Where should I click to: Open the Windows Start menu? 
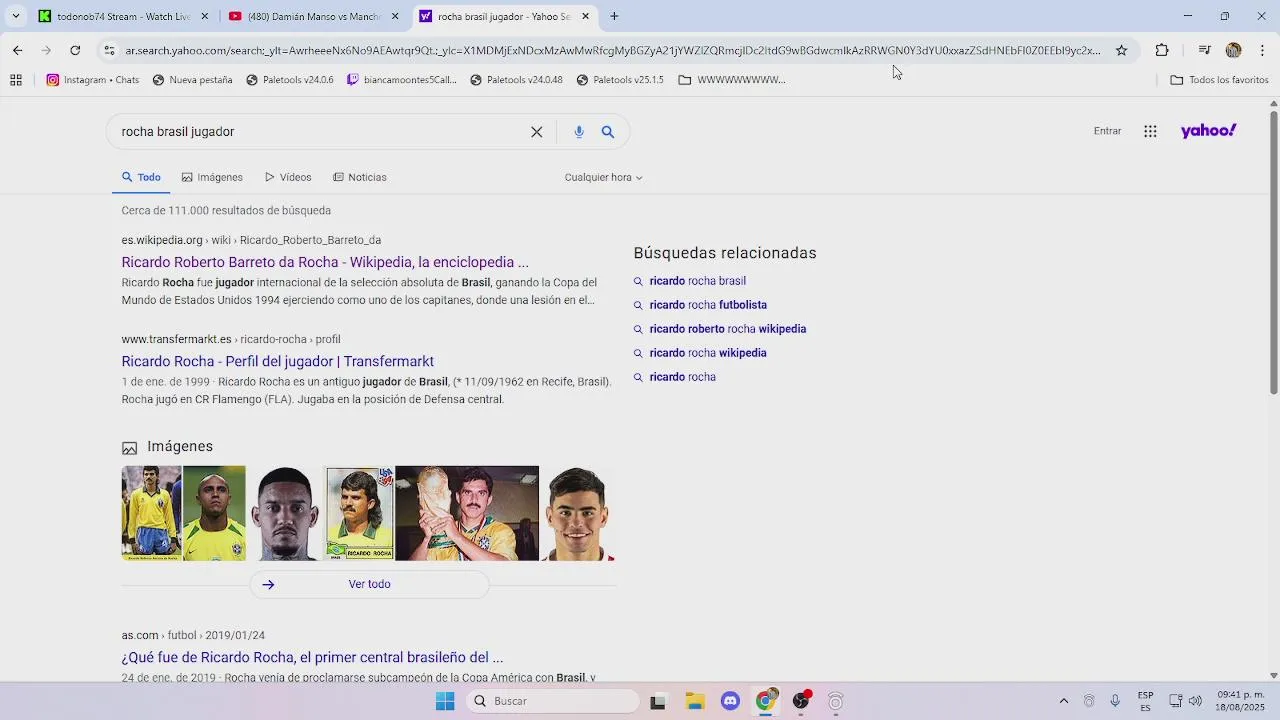[x=445, y=701]
